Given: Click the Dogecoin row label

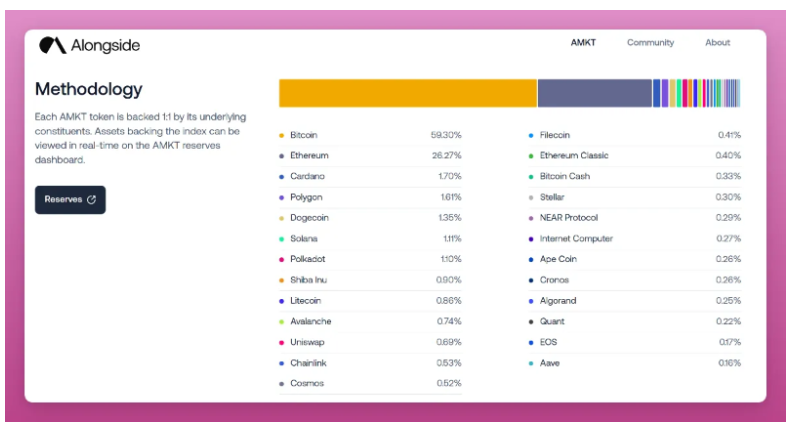Looking at the screenshot, I should (x=309, y=218).
